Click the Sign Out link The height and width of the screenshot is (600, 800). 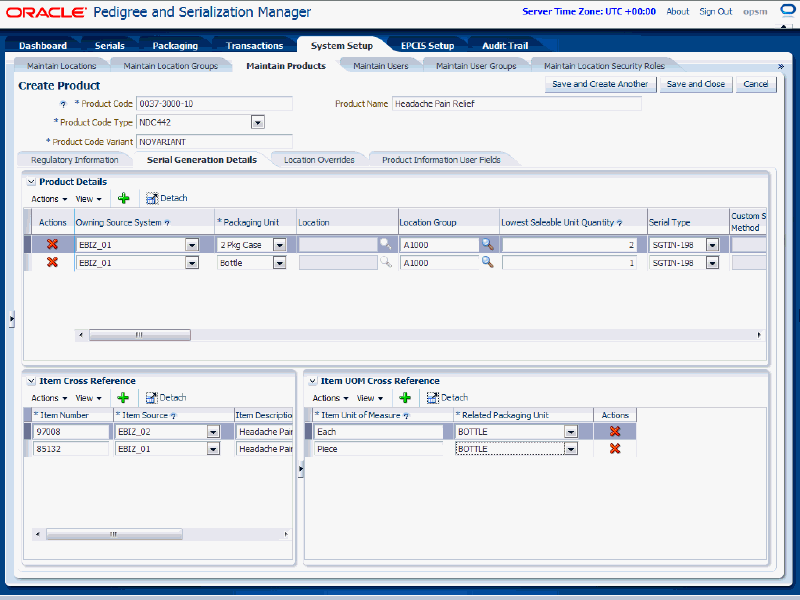coord(715,11)
